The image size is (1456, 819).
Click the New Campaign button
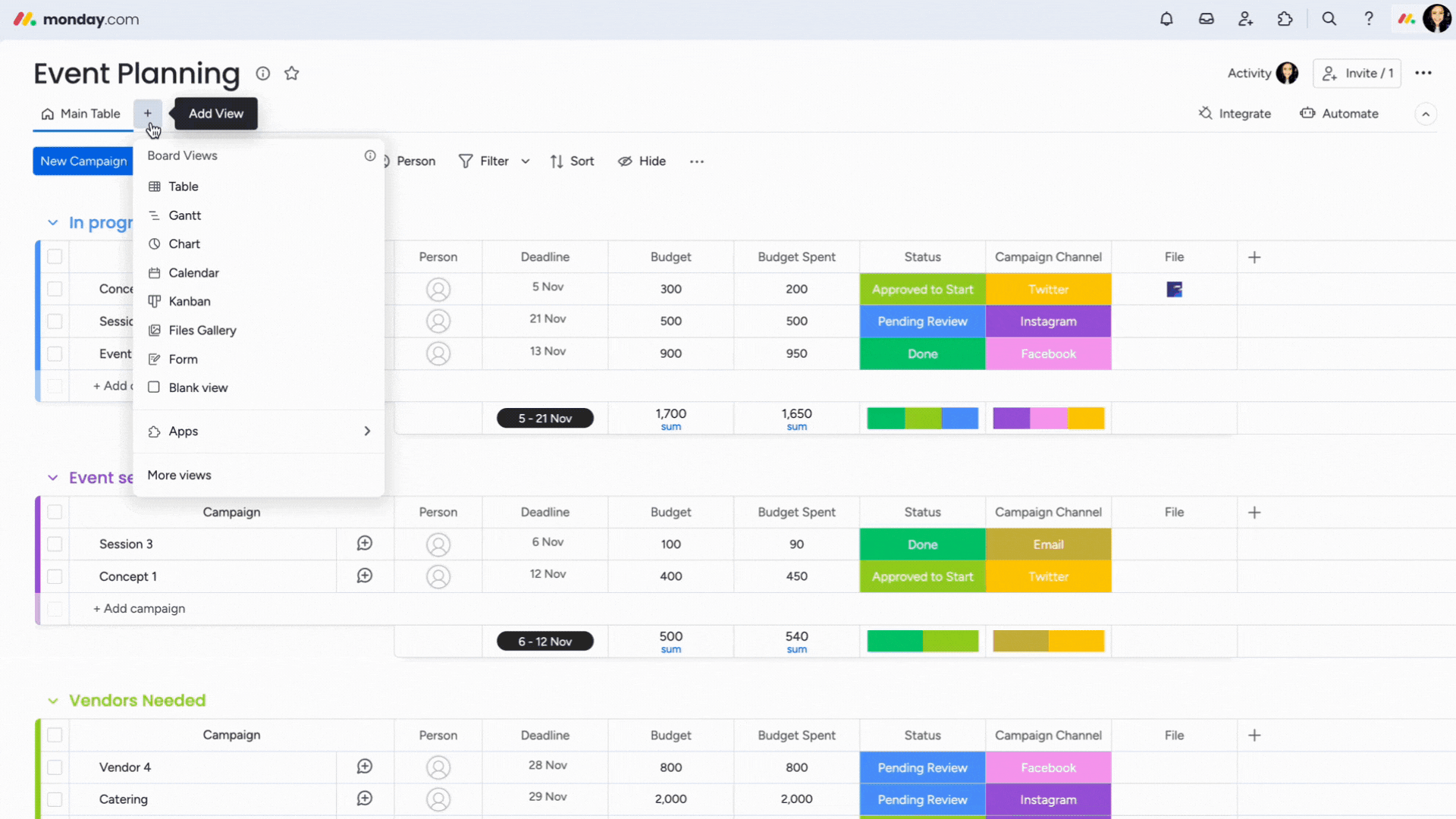[83, 160]
